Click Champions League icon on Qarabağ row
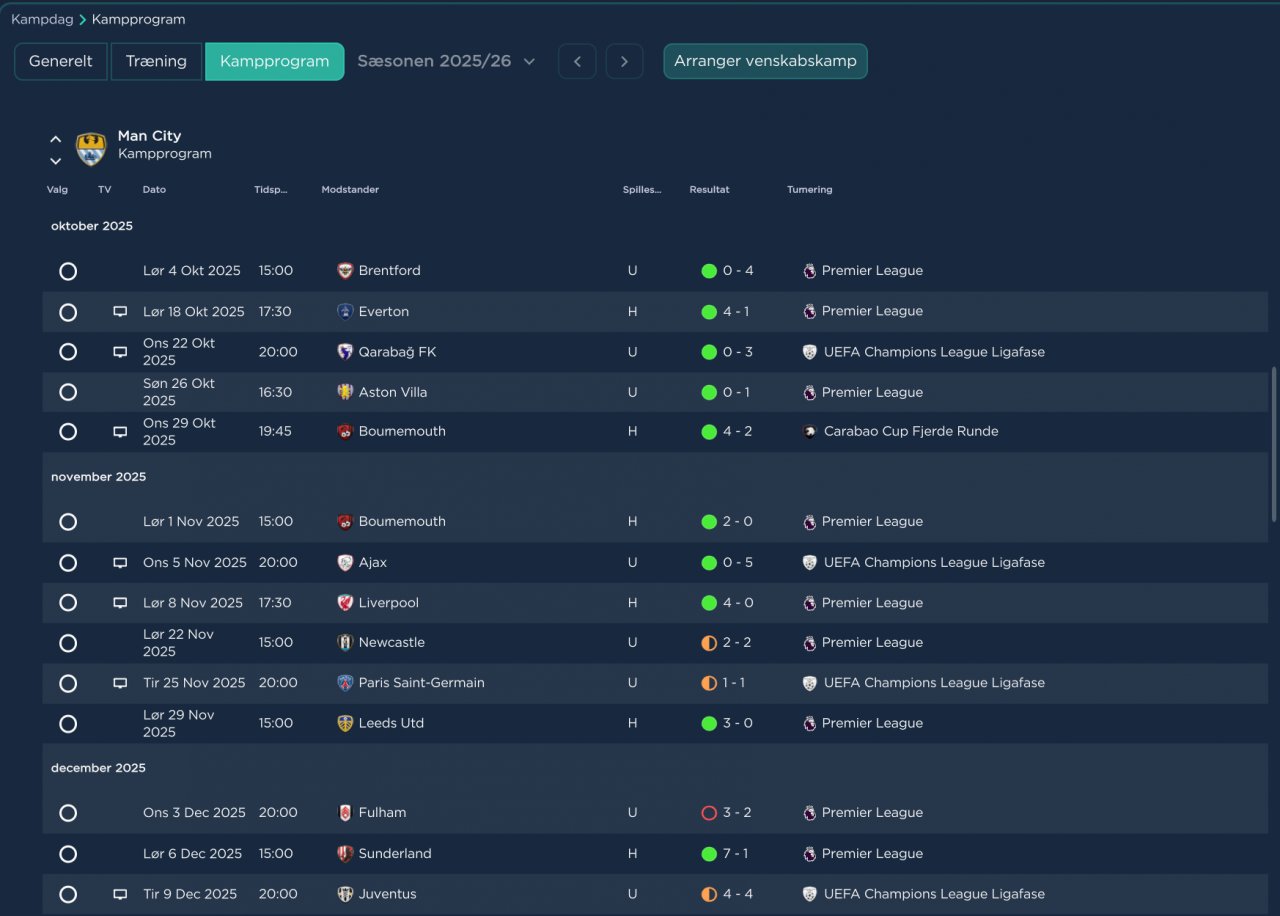1280x916 pixels. tap(810, 352)
